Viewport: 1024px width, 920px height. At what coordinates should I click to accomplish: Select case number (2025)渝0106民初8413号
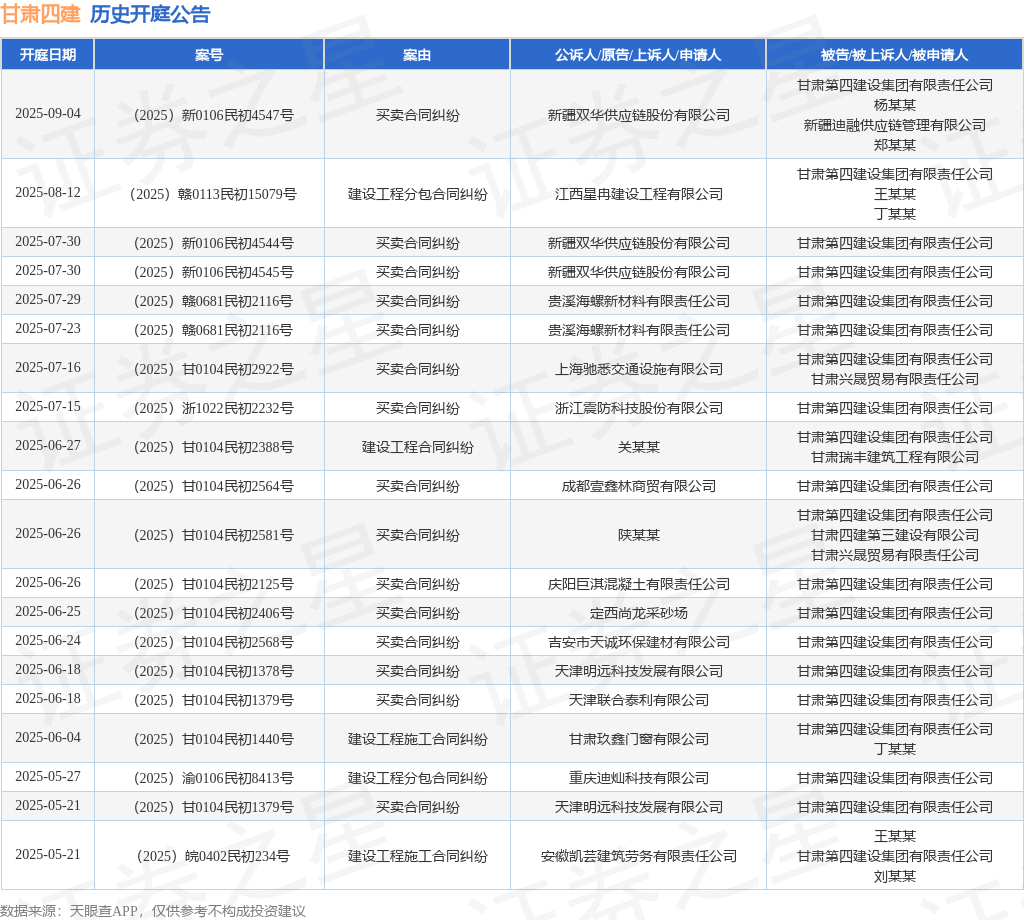click(214, 778)
